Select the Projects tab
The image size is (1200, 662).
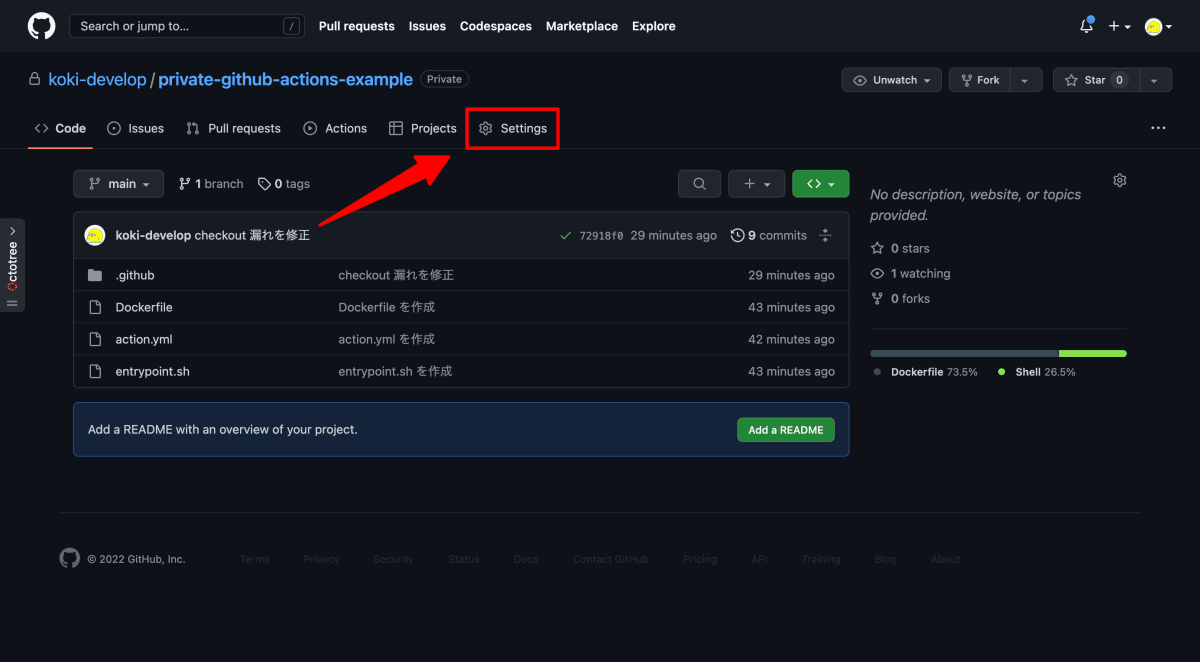pyautogui.click(x=422, y=128)
